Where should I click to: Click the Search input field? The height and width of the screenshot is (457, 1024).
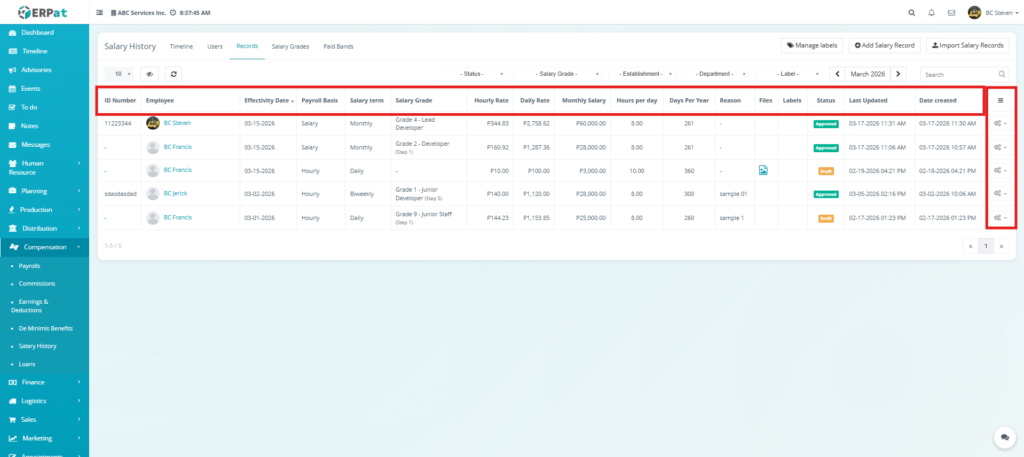click(x=958, y=74)
